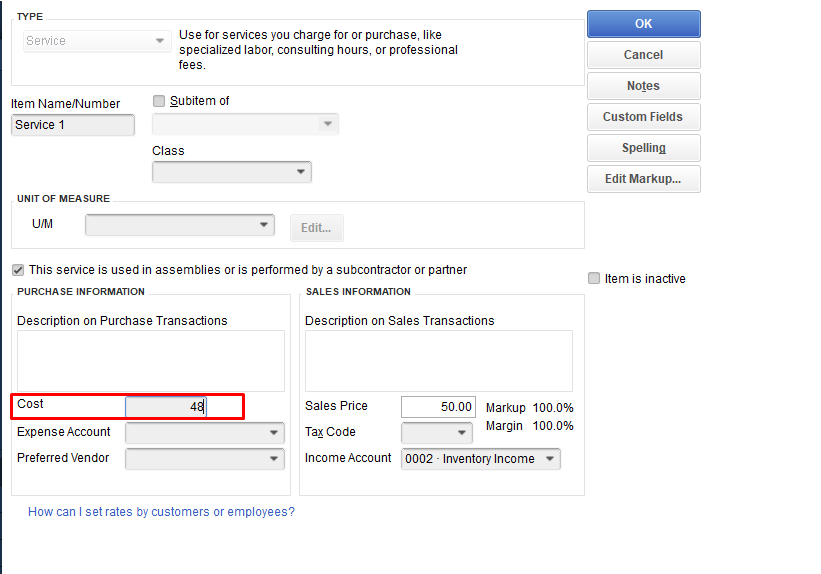Check the Item is inactive box
The width and height of the screenshot is (821, 574).
pos(595,279)
